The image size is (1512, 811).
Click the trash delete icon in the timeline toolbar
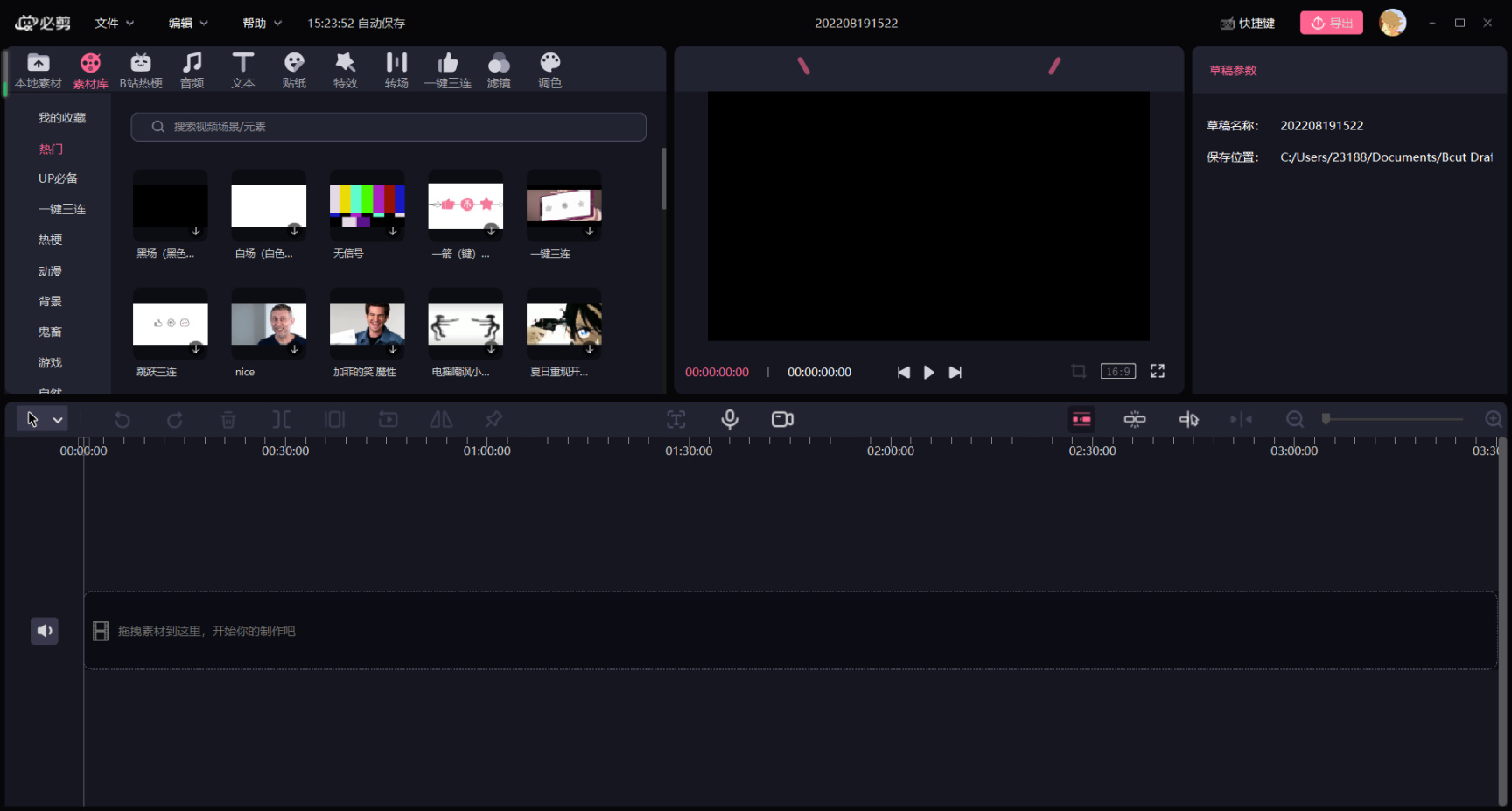[x=228, y=419]
